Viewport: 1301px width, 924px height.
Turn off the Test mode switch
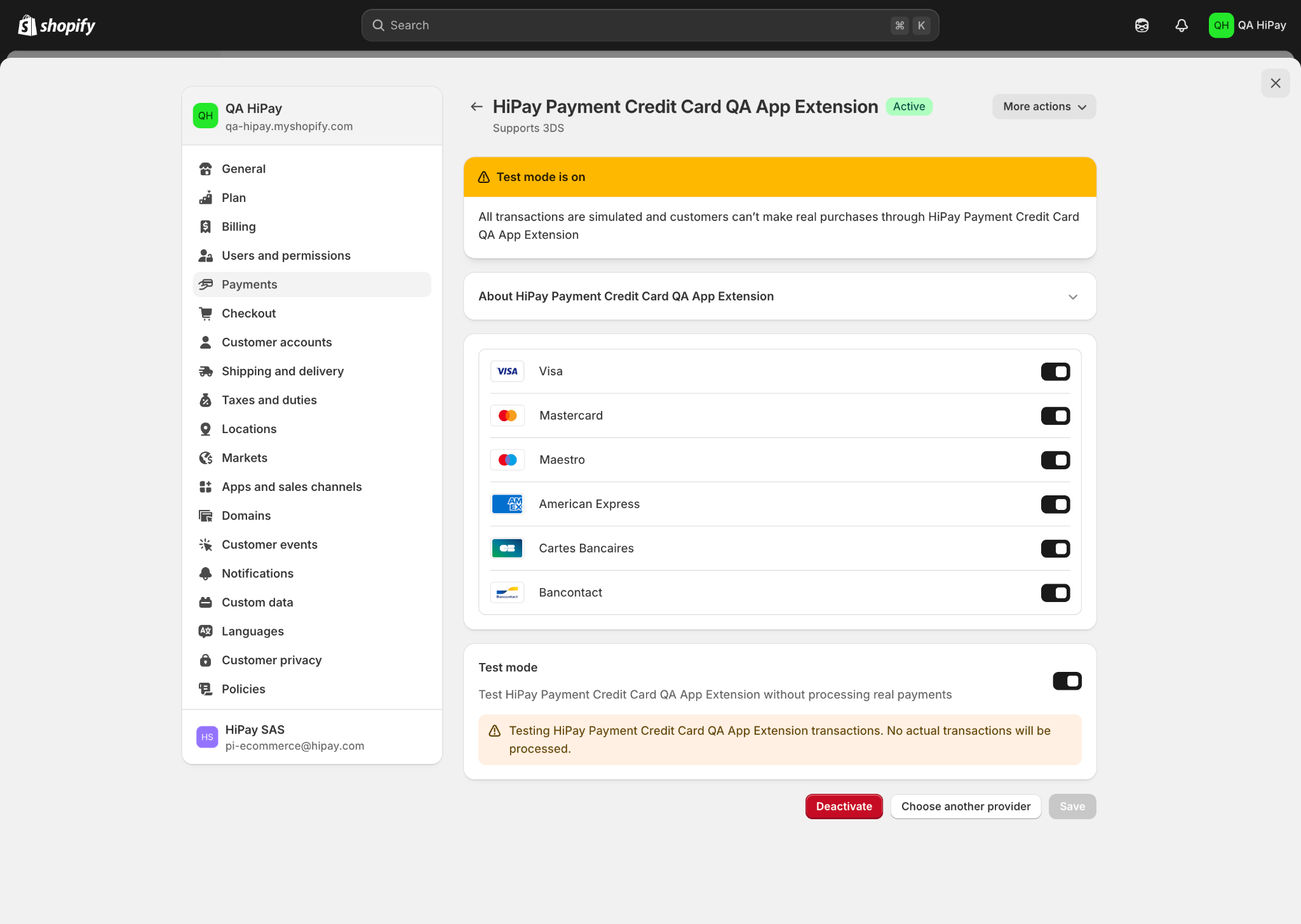[x=1067, y=681]
